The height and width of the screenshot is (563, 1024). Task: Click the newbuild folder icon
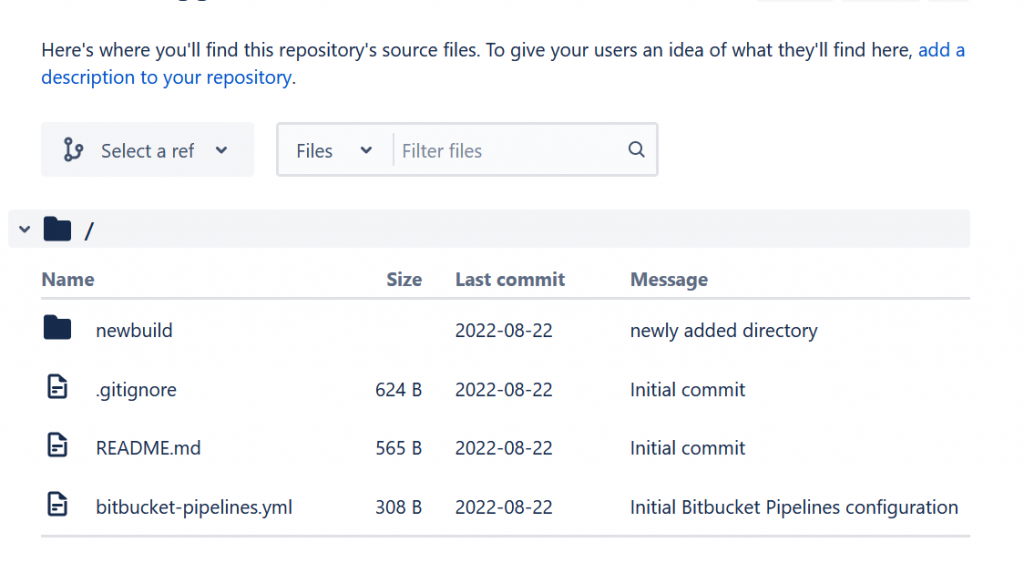click(57, 328)
